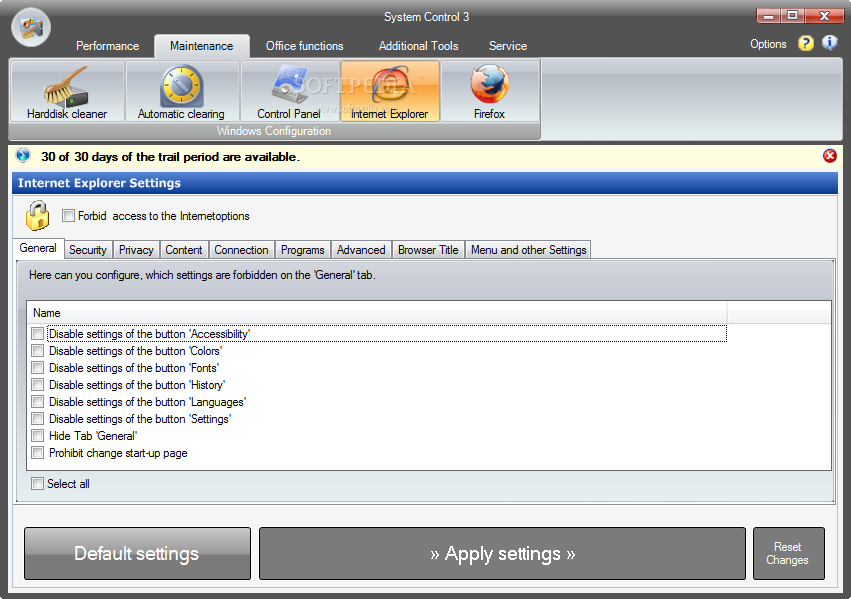Click the Reset Changes button
851x599 pixels.
pos(789,553)
